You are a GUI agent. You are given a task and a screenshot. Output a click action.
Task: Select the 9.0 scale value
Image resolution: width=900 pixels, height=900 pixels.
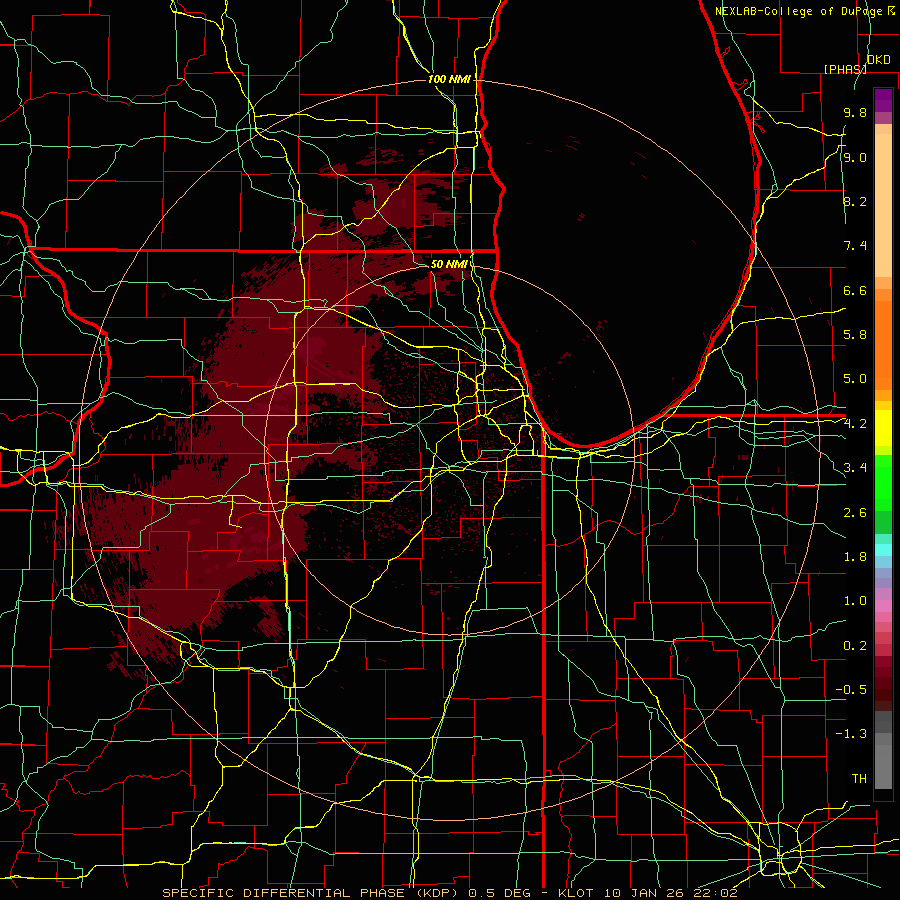855,157
